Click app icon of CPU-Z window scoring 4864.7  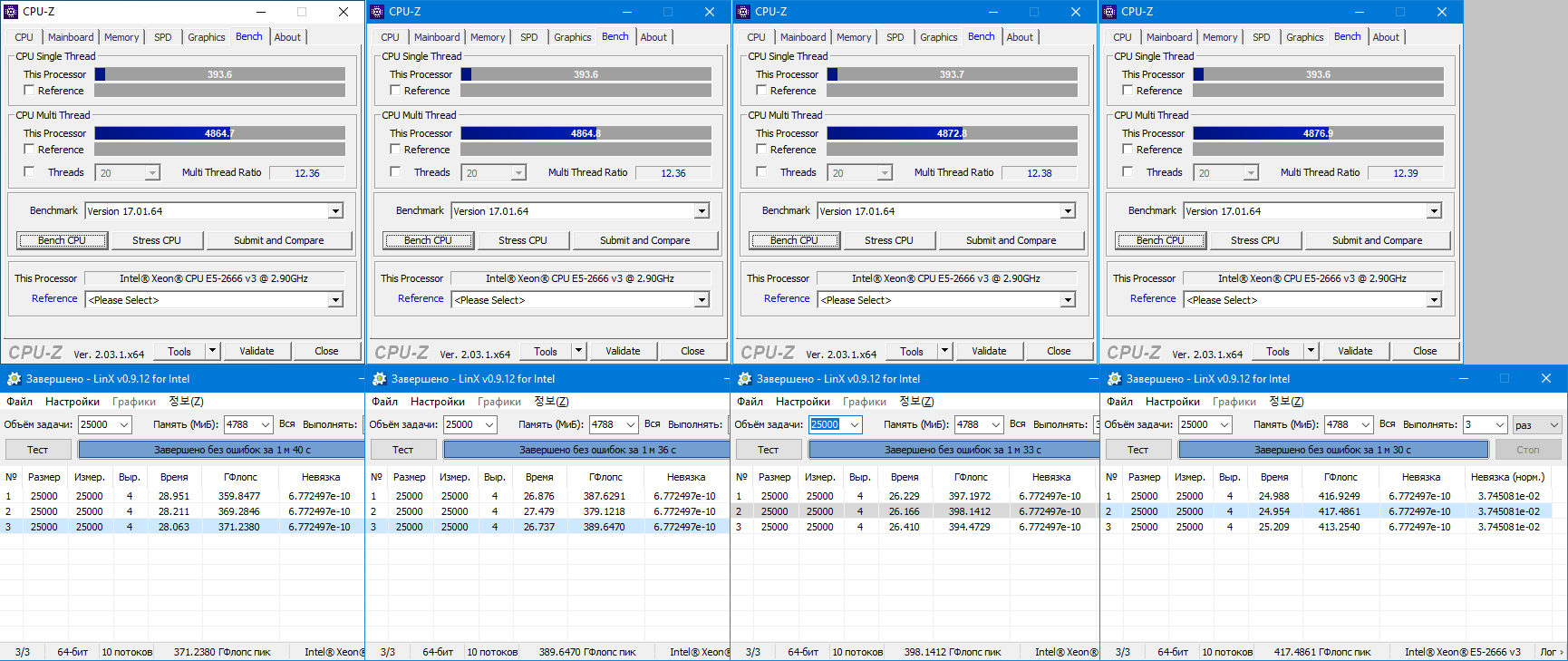(x=11, y=12)
